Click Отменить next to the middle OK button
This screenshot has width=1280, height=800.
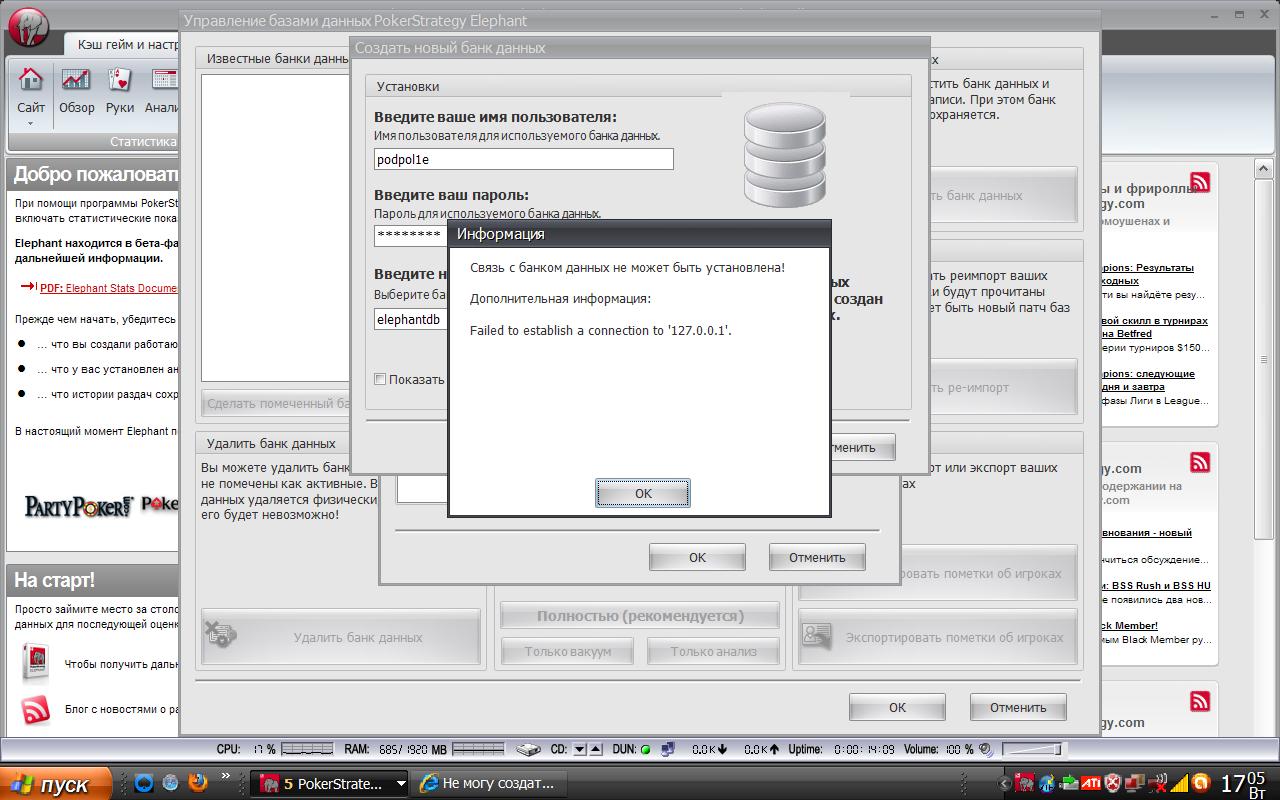pos(817,557)
